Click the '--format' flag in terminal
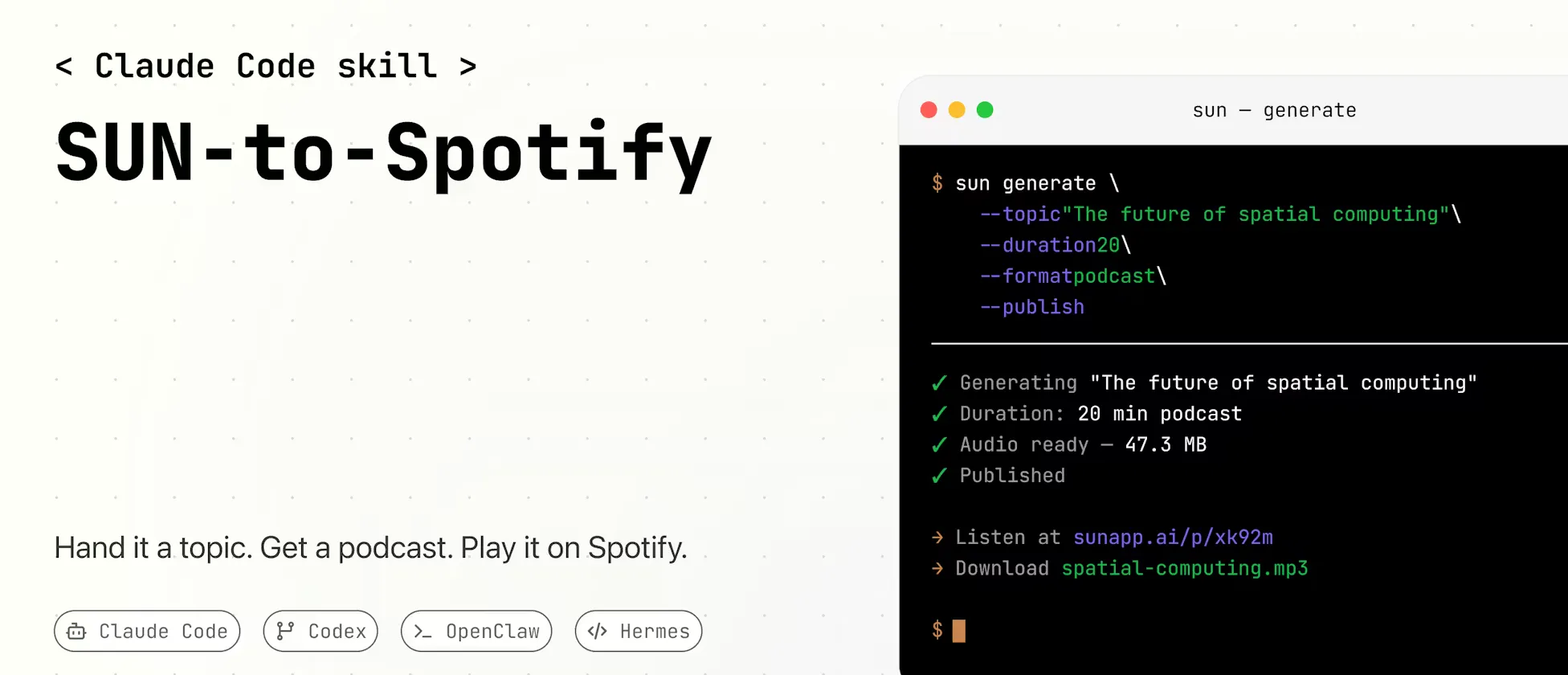Viewport: 1568px width, 675px height. tap(1027, 276)
